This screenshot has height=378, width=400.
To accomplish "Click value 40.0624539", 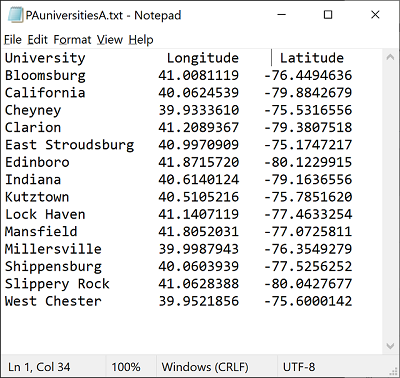I will 199,93.
